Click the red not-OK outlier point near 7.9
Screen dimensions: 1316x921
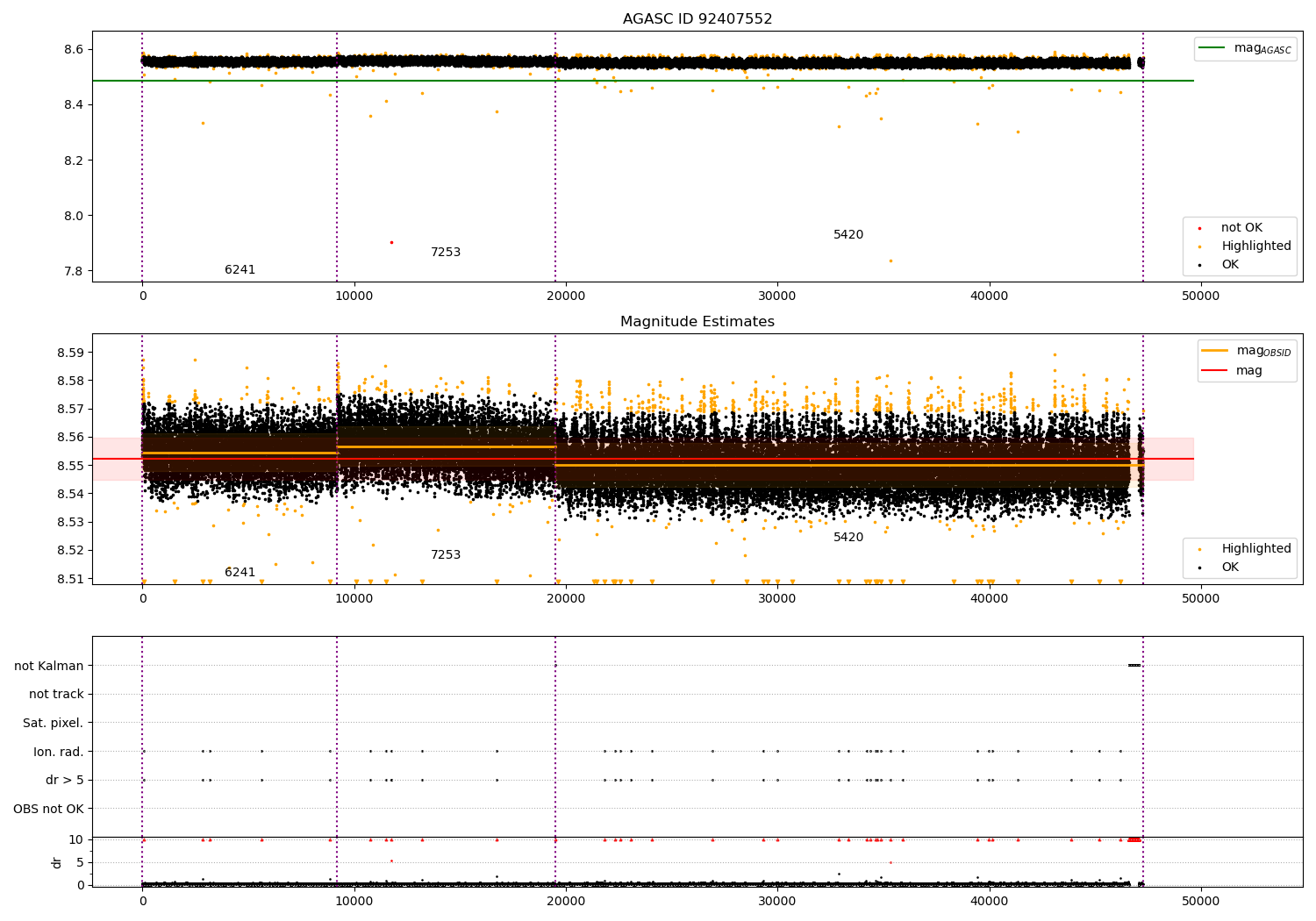(391, 242)
